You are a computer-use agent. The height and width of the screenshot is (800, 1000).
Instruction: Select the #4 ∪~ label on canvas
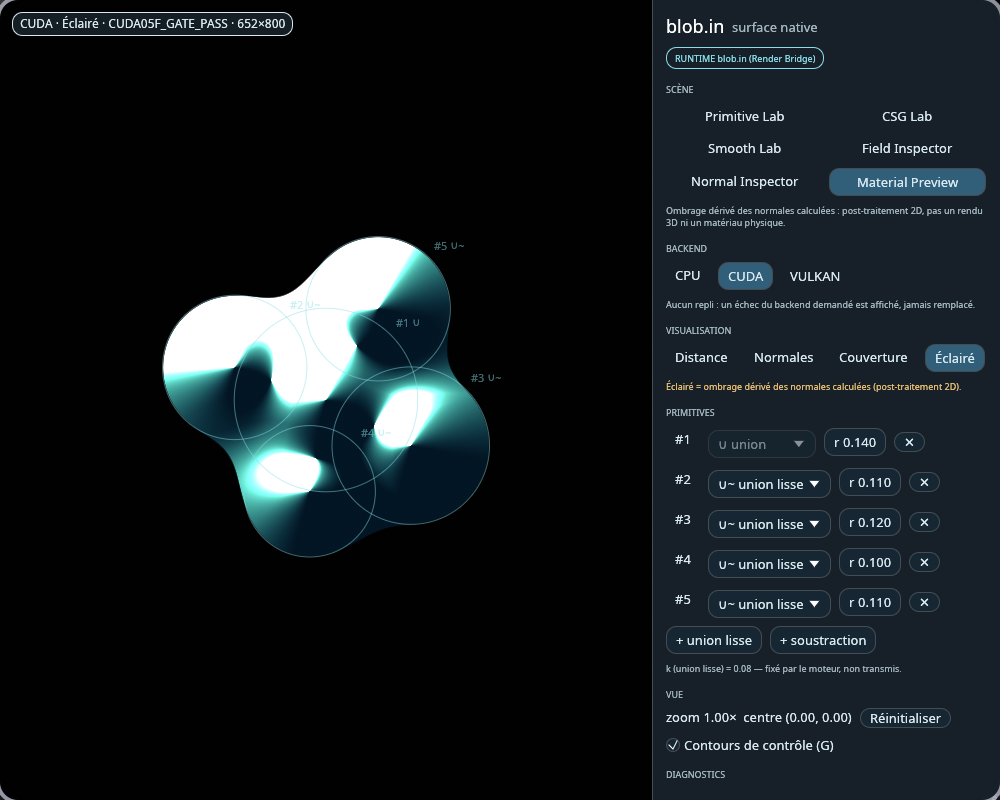pyautogui.click(x=376, y=433)
